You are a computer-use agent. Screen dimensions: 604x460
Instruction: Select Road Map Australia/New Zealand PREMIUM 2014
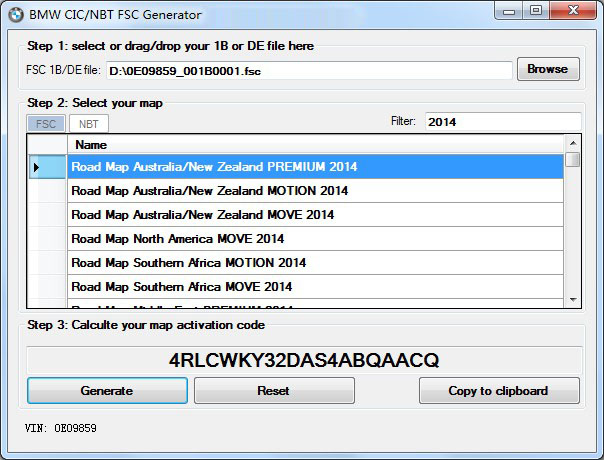click(315, 167)
